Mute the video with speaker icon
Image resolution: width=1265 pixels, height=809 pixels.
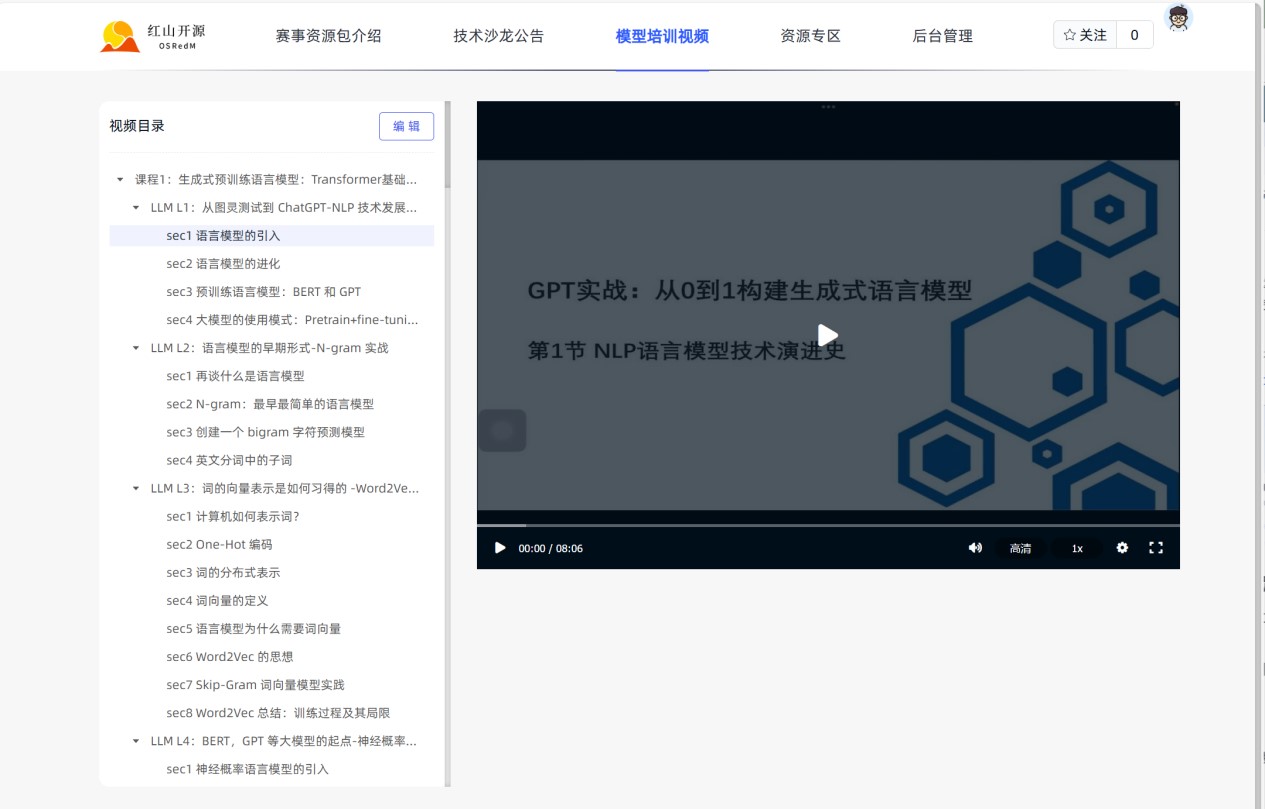[x=975, y=548]
